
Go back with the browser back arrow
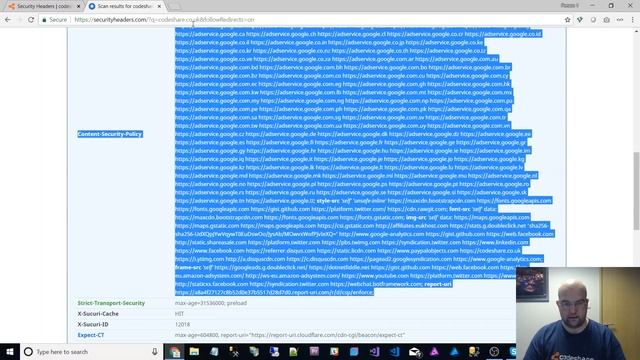click(x=8, y=20)
